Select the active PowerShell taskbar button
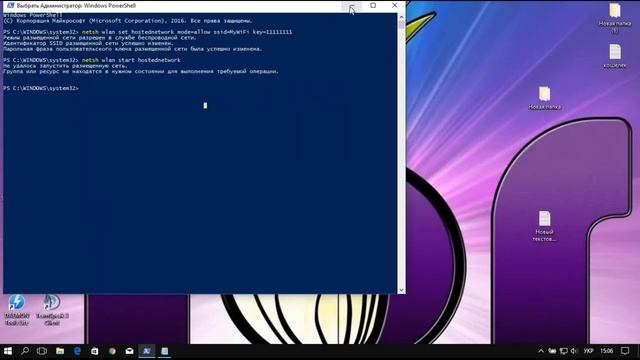The width and height of the screenshot is (640, 360). [147, 351]
